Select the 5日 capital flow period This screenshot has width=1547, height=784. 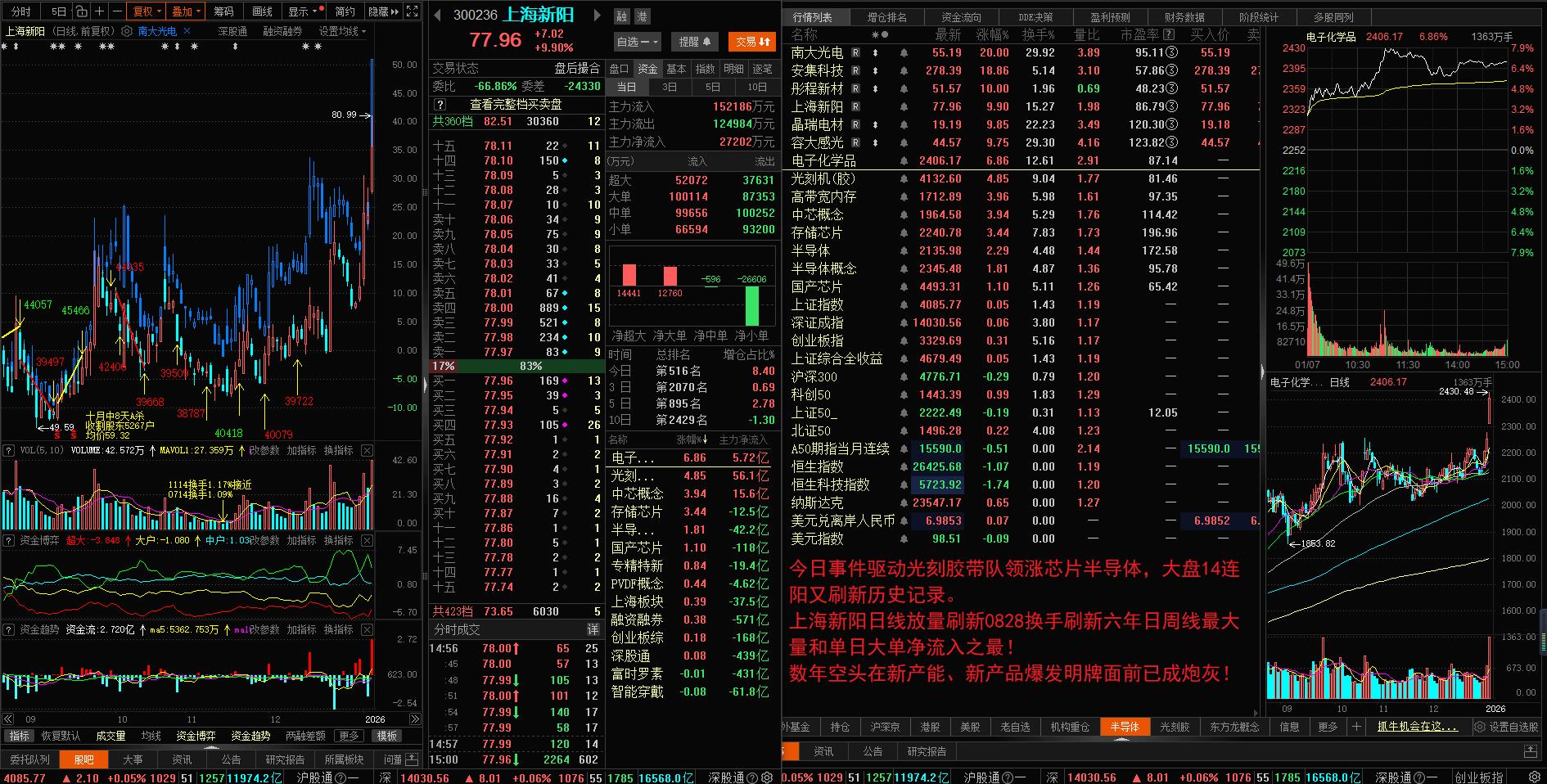pos(713,87)
